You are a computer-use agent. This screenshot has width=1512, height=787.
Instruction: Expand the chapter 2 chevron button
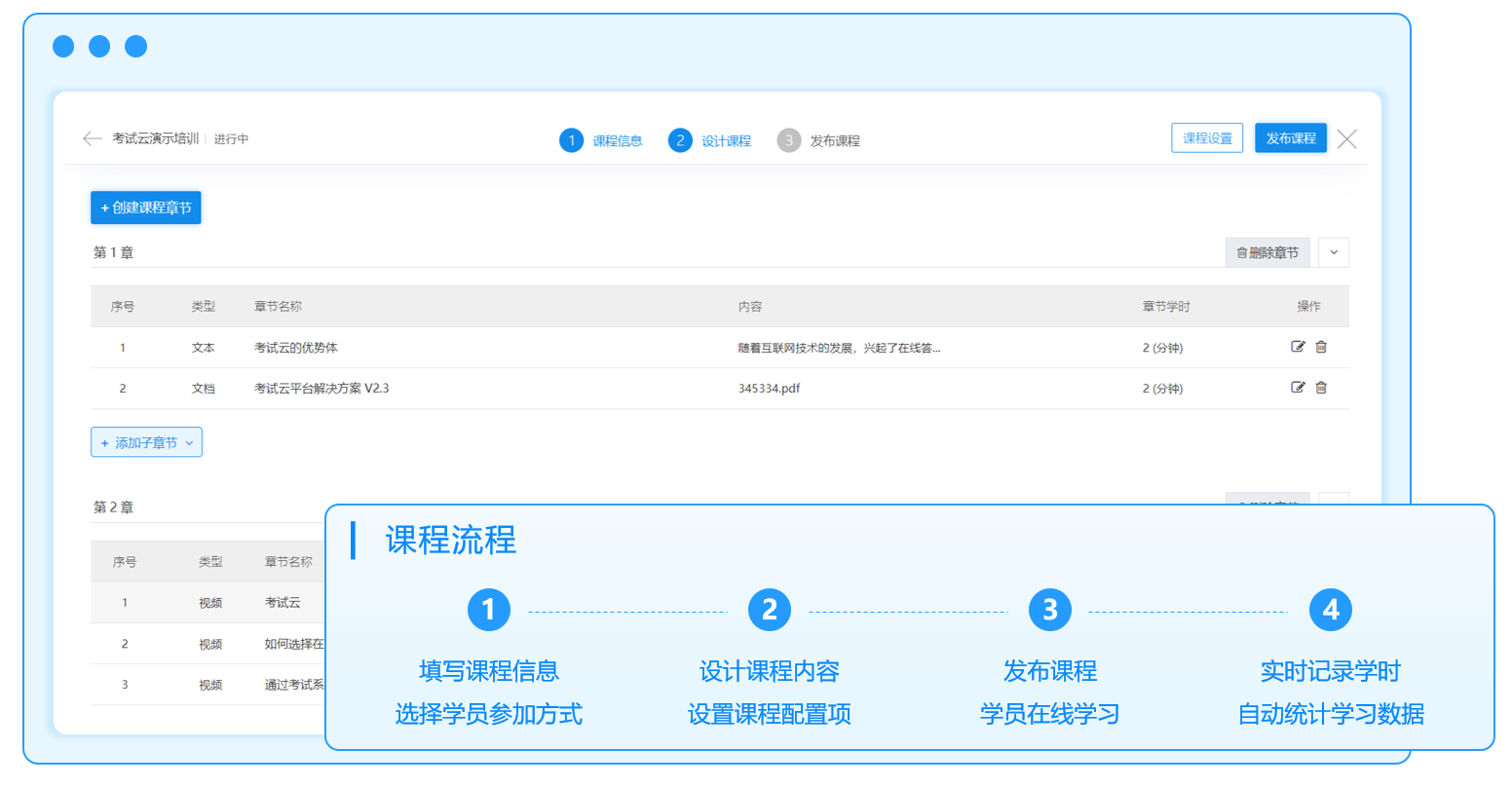click(1334, 499)
